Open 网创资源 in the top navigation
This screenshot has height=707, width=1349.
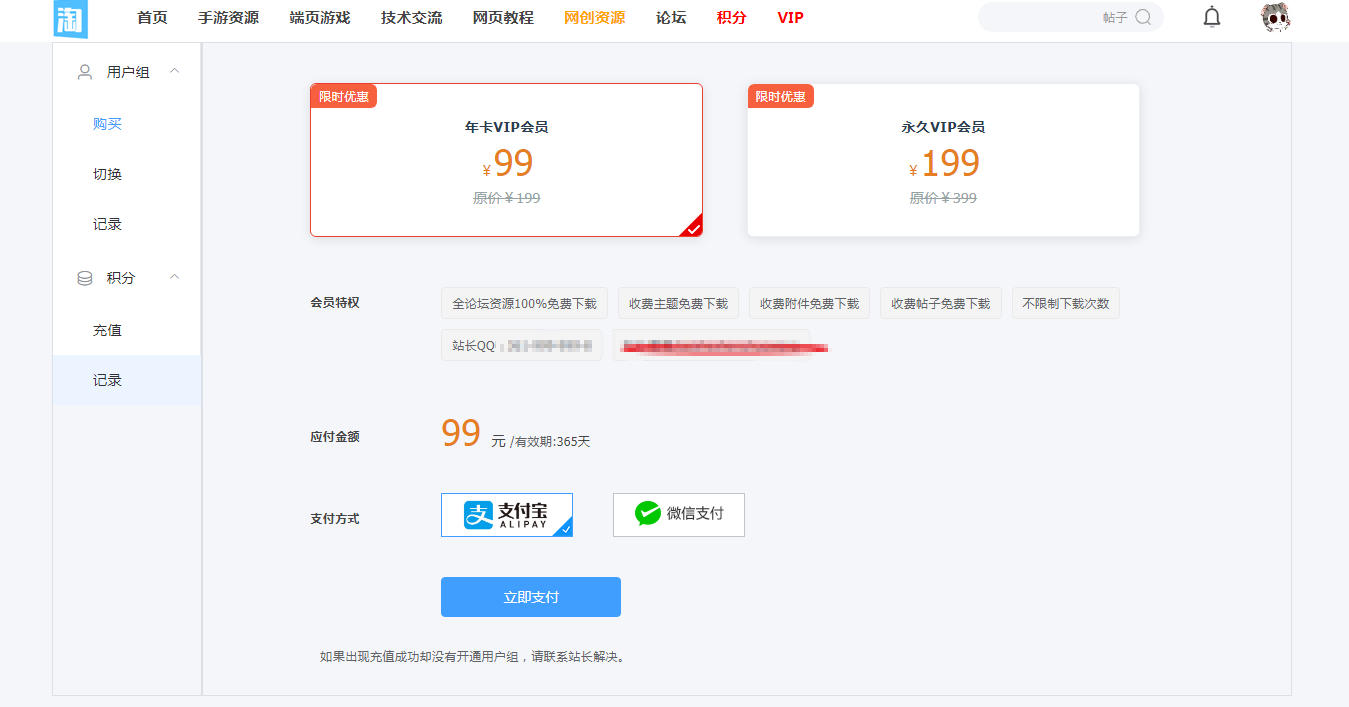click(594, 18)
